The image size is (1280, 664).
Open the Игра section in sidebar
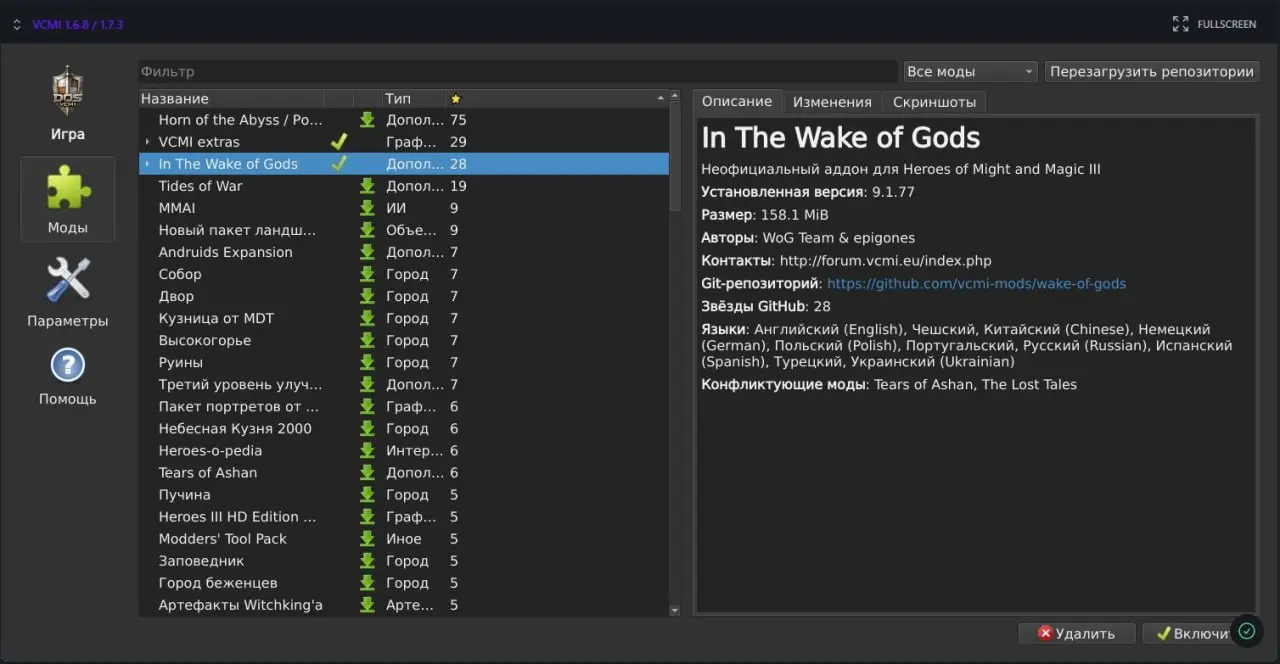[x=68, y=104]
